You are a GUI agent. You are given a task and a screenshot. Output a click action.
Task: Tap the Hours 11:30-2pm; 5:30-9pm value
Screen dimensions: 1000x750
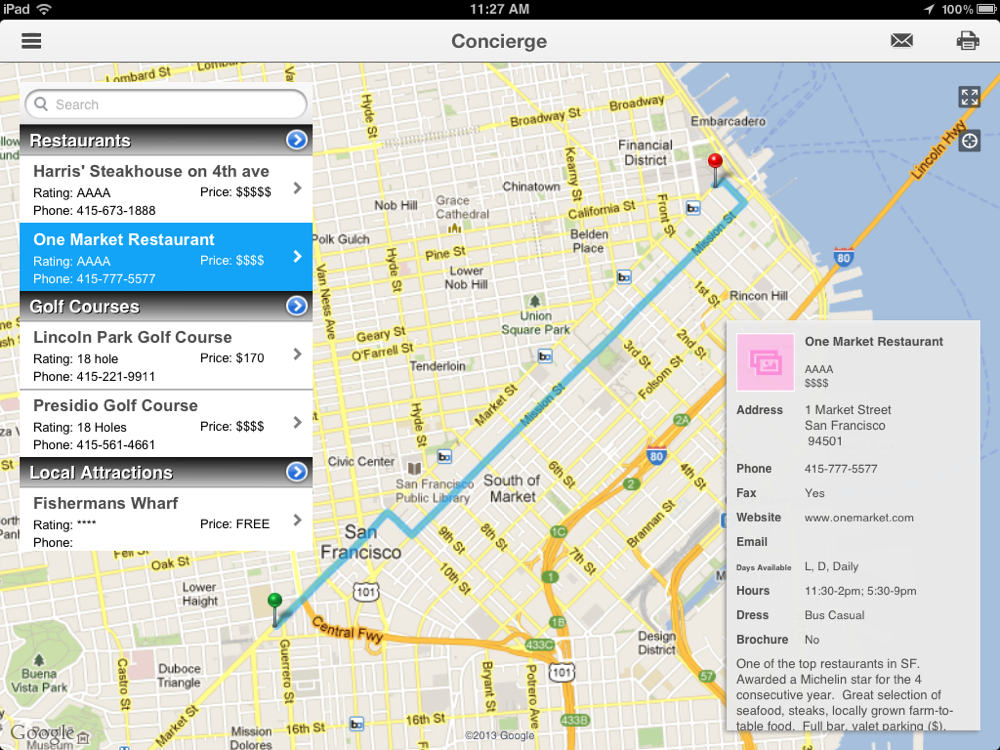(x=860, y=591)
